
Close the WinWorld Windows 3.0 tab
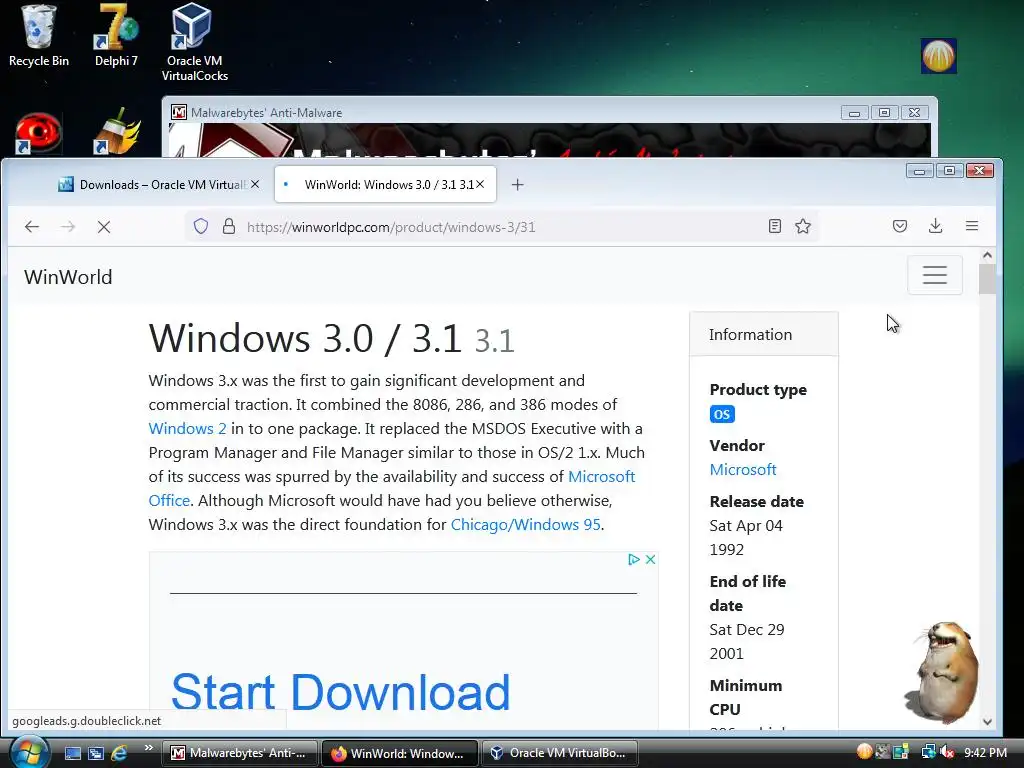[x=480, y=184]
